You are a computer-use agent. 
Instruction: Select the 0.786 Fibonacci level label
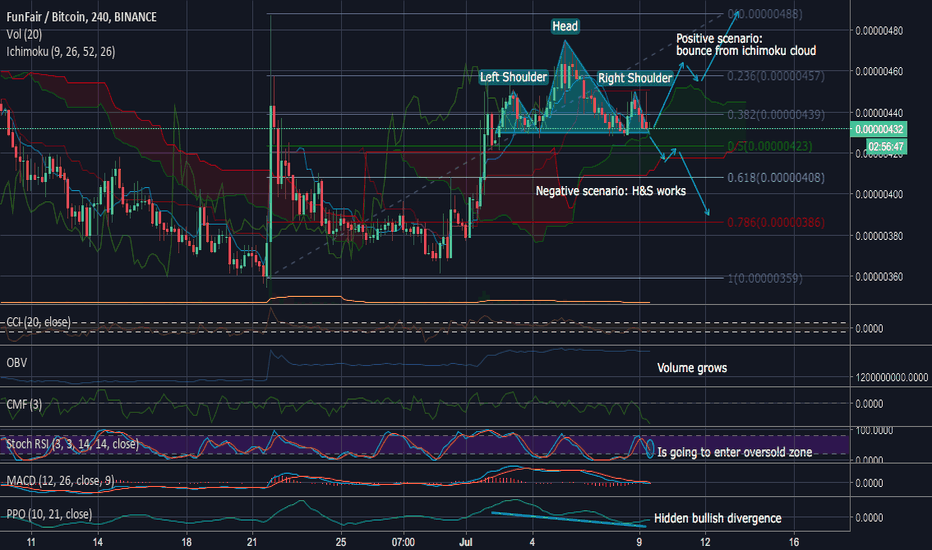click(776, 222)
